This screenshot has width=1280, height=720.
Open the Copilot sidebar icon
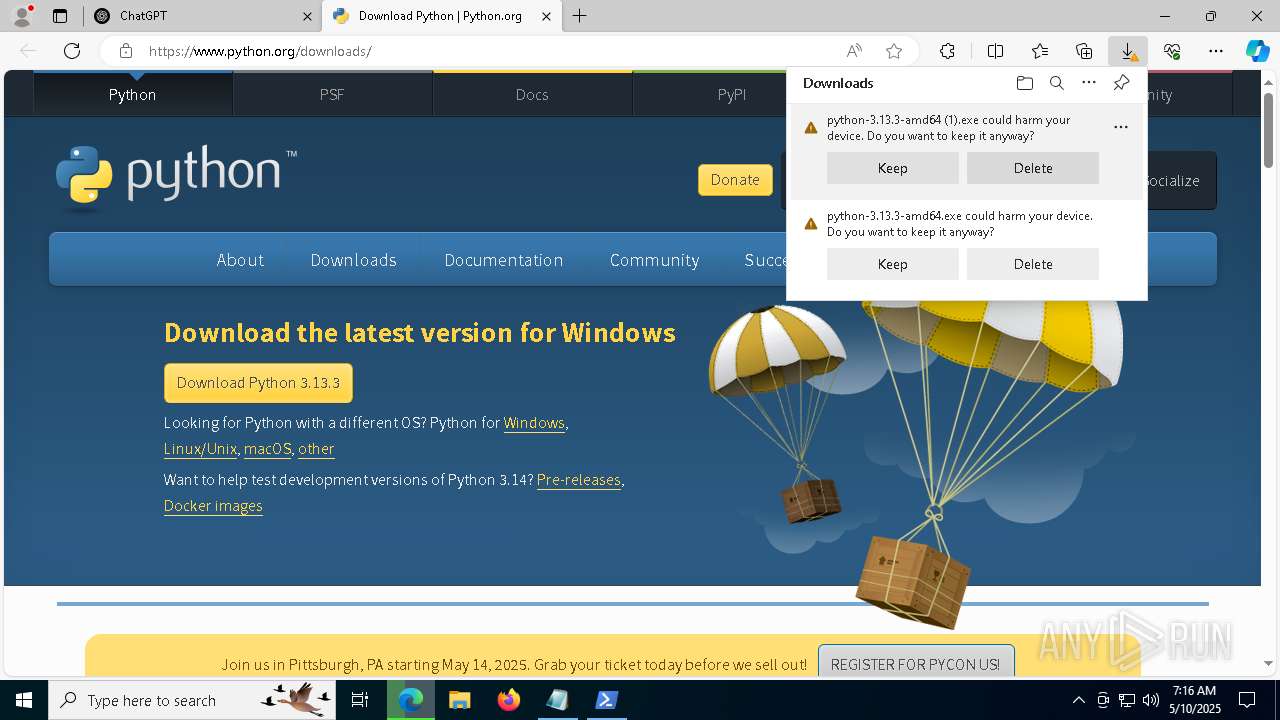[1257, 51]
